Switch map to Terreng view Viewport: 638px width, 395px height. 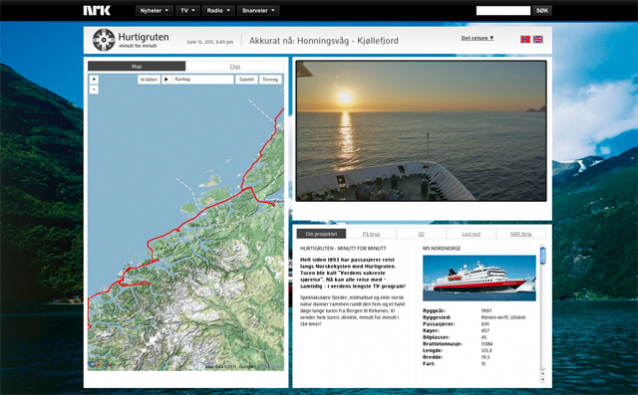tap(270, 79)
